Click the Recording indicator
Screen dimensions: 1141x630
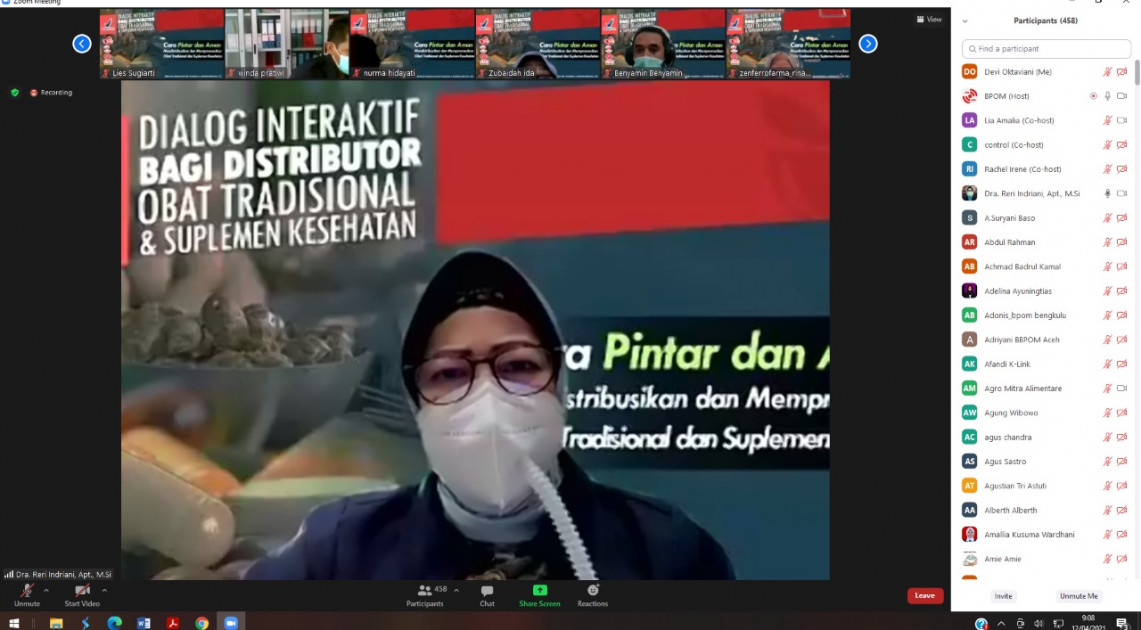tap(51, 92)
